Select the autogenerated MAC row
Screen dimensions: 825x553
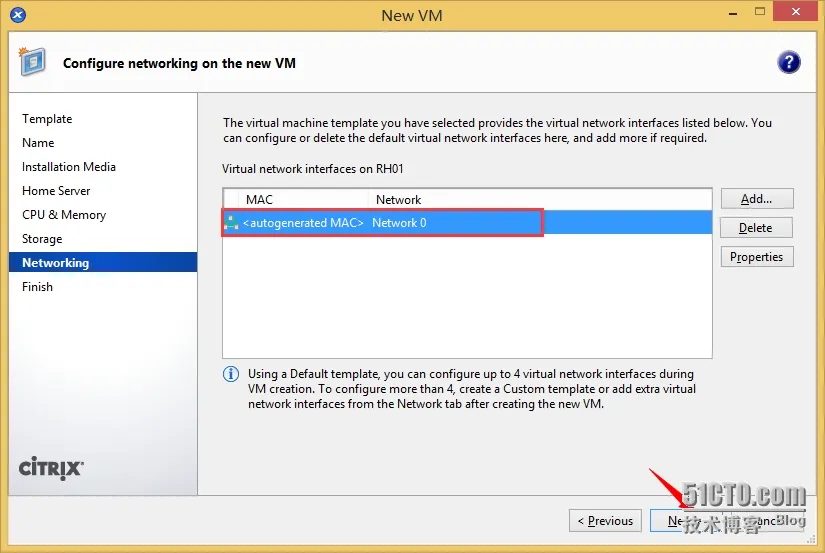[467, 223]
